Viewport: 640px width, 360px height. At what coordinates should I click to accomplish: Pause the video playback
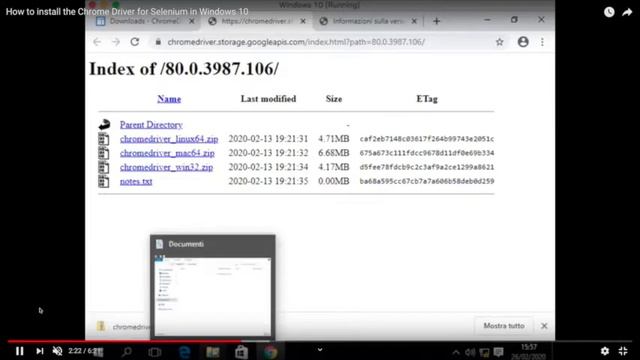click(x=19, y=351)
